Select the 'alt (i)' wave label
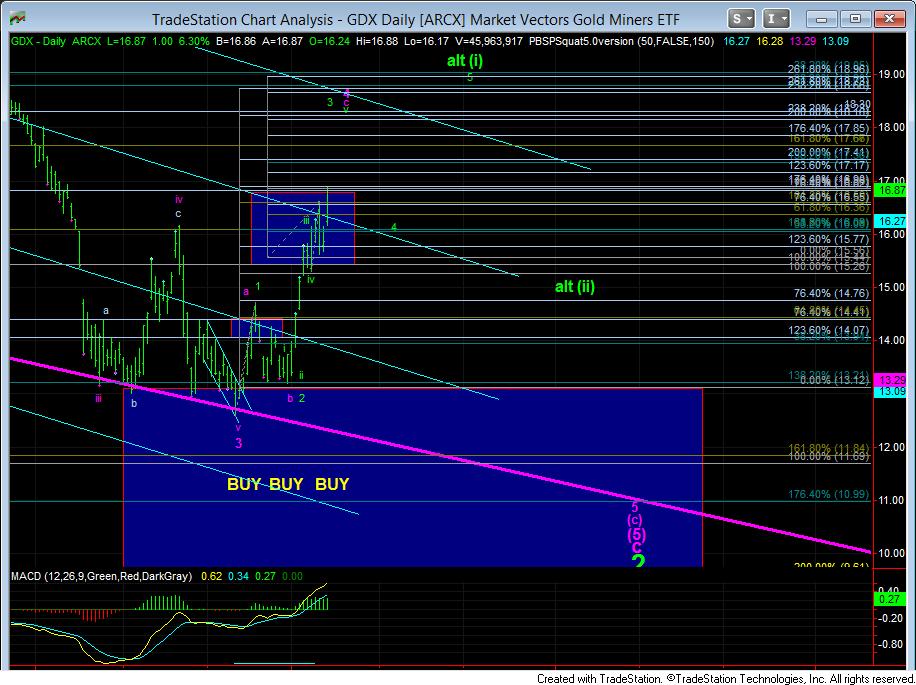 pos(465,60)
